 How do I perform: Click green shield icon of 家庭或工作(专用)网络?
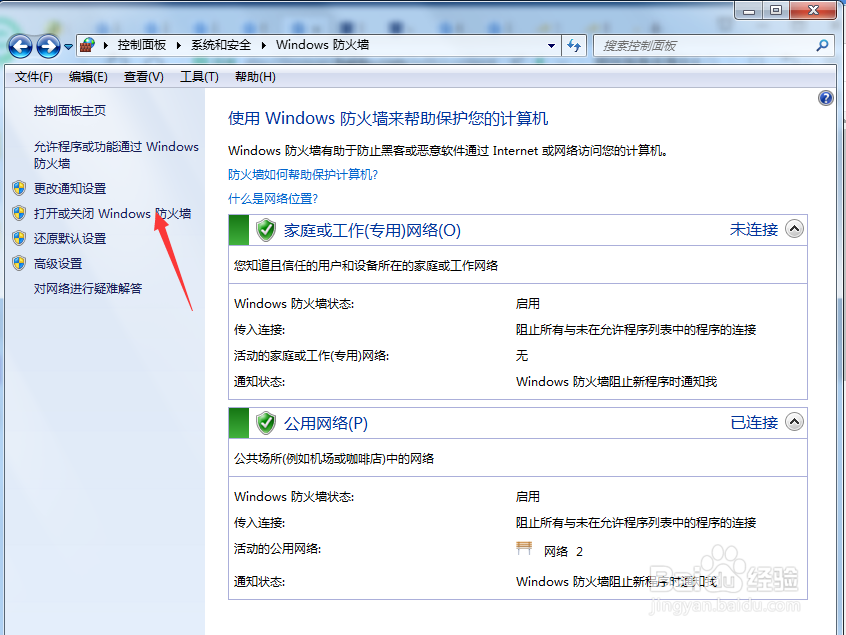(x=265, y=230)
